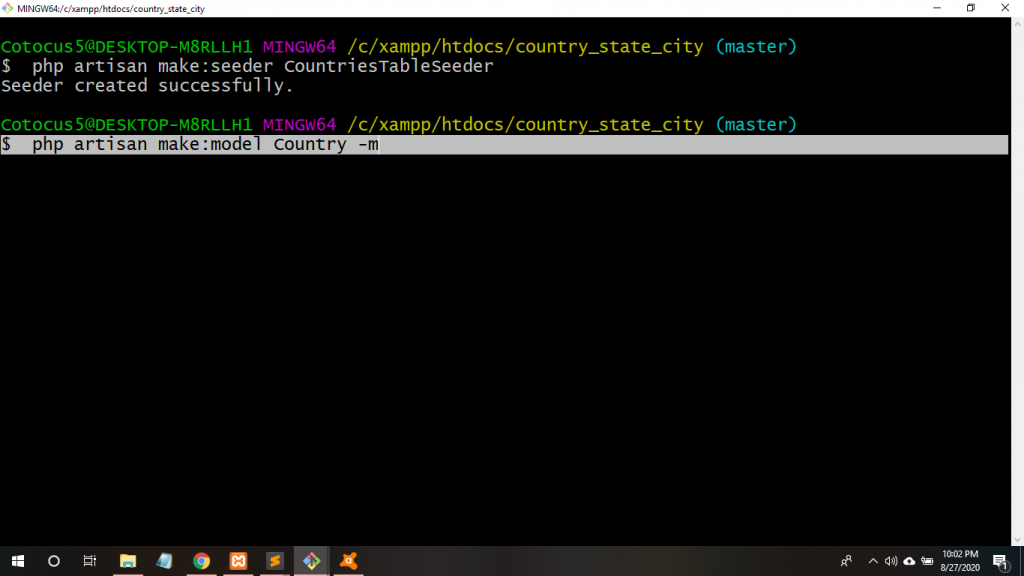The image size is (1024, 576).
Task: Restore down the terminal window
Action: click(x=970, y=8)
